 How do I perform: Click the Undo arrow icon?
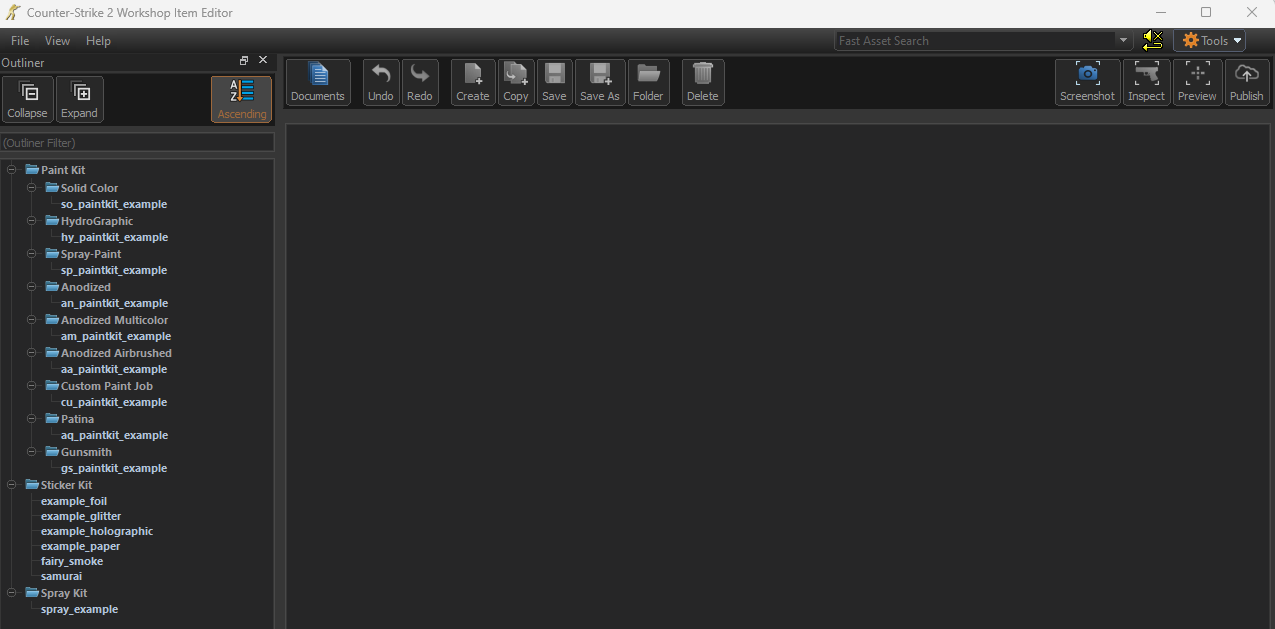coord(381,74)
